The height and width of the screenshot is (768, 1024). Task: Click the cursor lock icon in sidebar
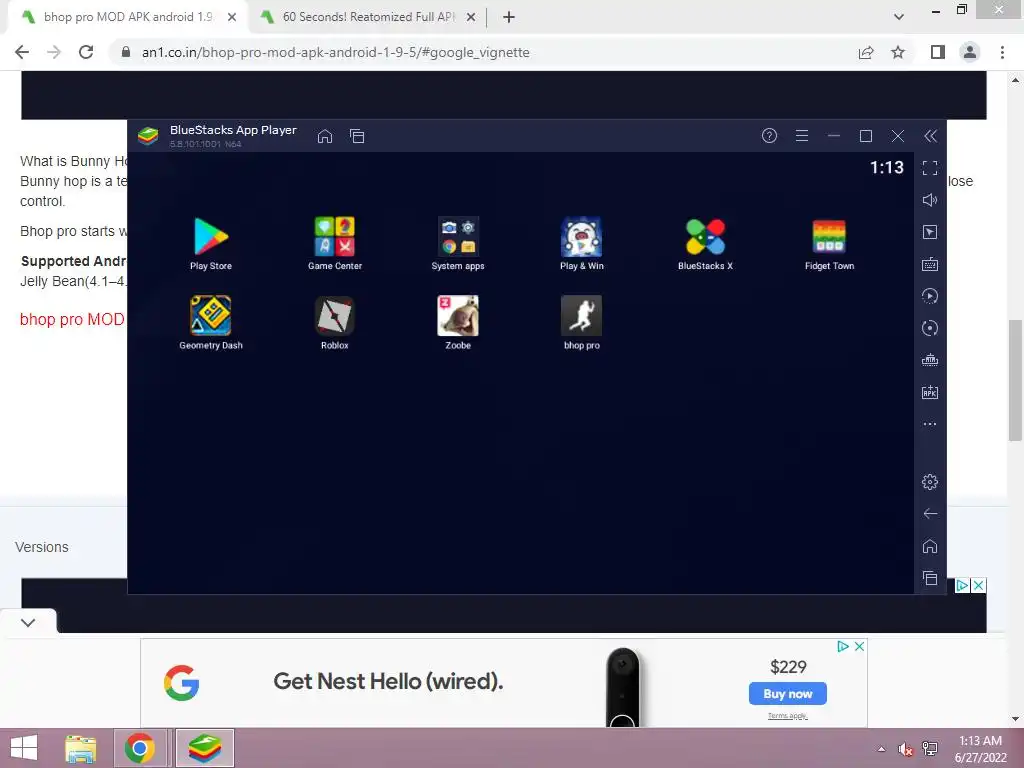pyautogui.click(x=930, y=232)
